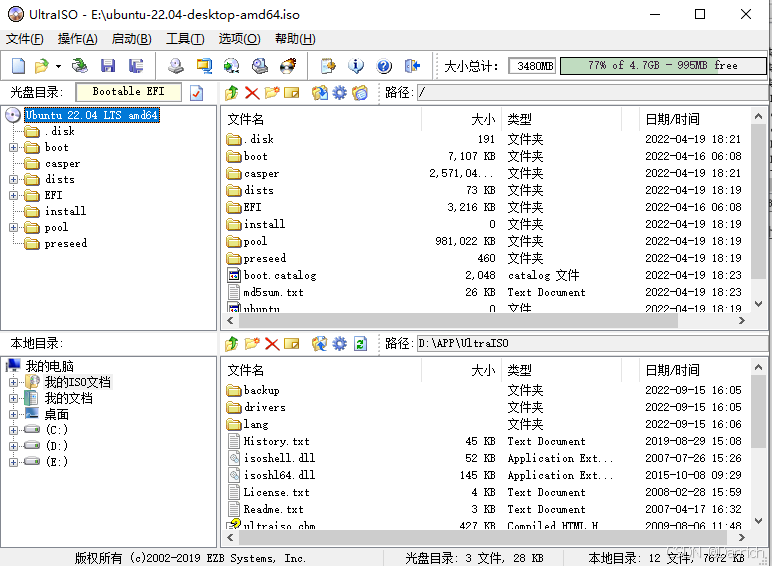Select Ubuntu 22.04 LTS amd64 root node
This screenshot has height=566, width=772.
tap(92, 115)
